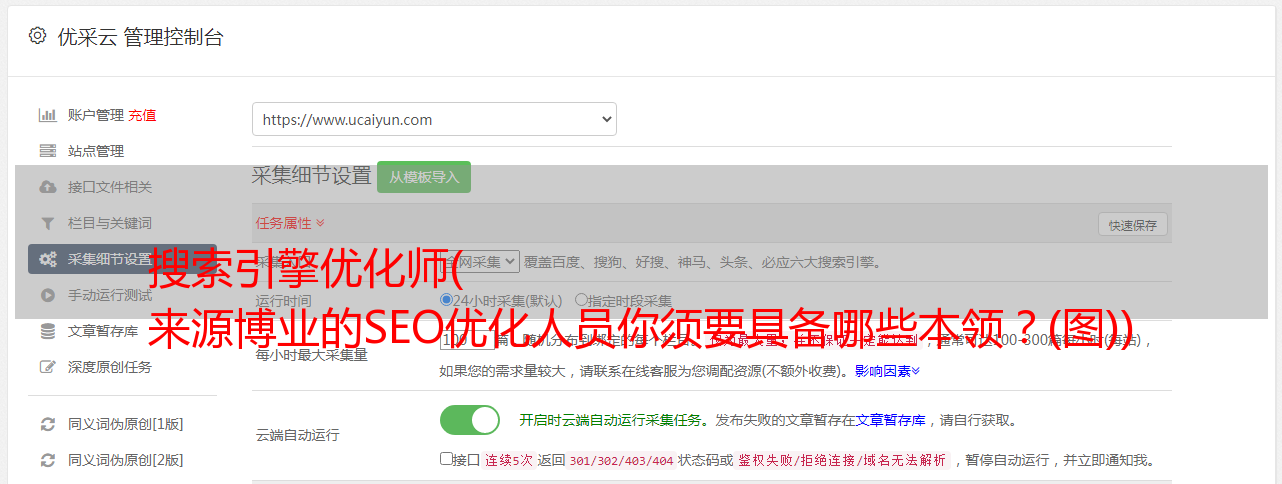Open 账户管理 in the sidebar

click(x=95, y=115)
